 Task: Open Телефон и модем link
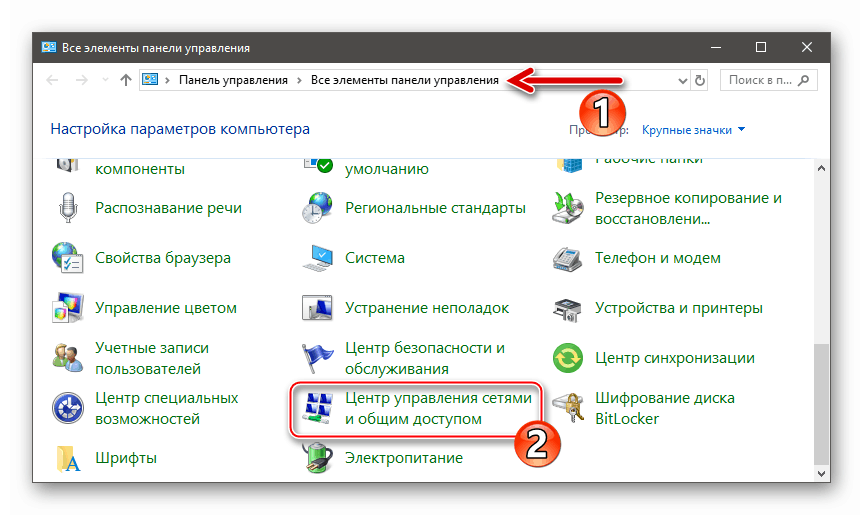coord(658,258)
